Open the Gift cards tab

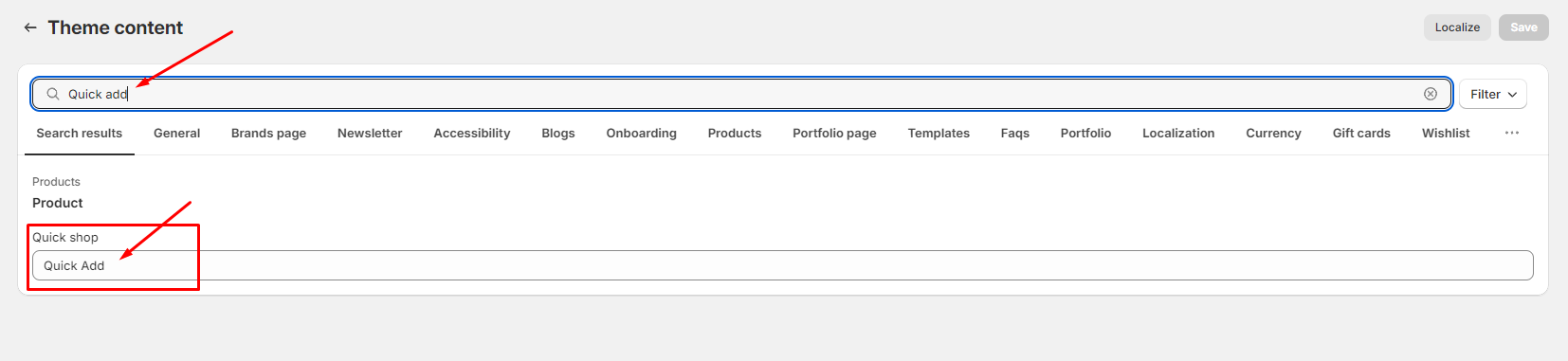point(1361,133)
